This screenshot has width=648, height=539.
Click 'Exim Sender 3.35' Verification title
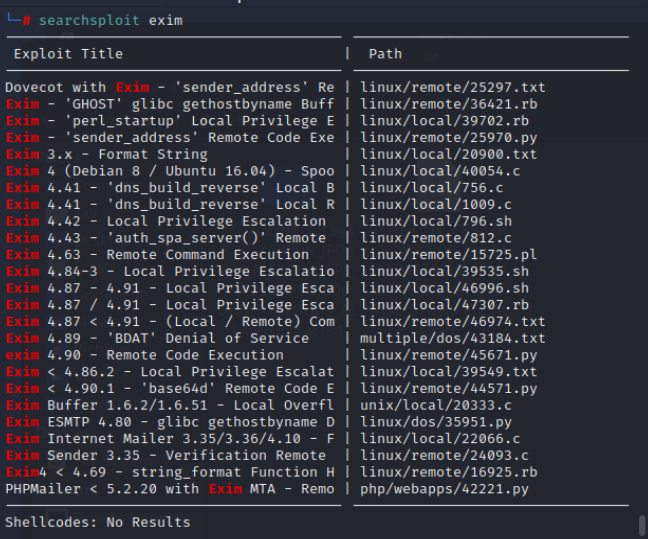tap(166, 456)
